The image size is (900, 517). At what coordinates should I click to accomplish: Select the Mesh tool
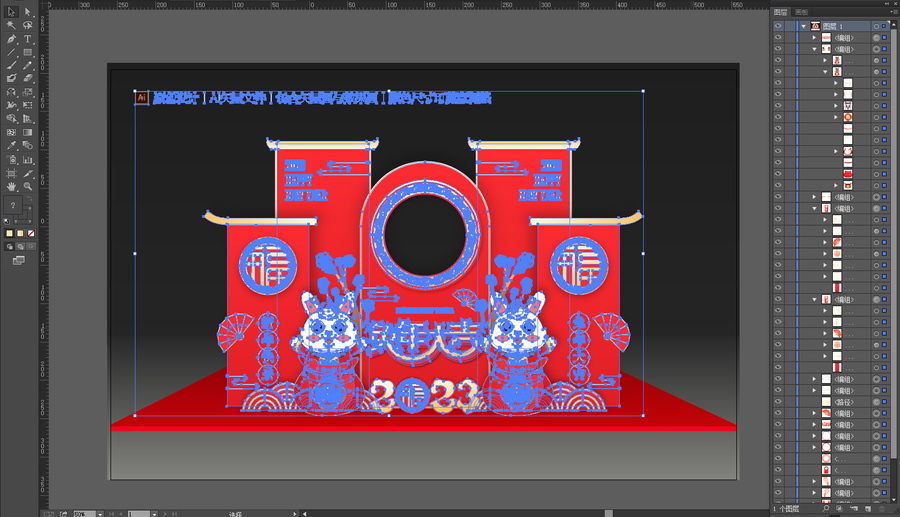[11, 132]
